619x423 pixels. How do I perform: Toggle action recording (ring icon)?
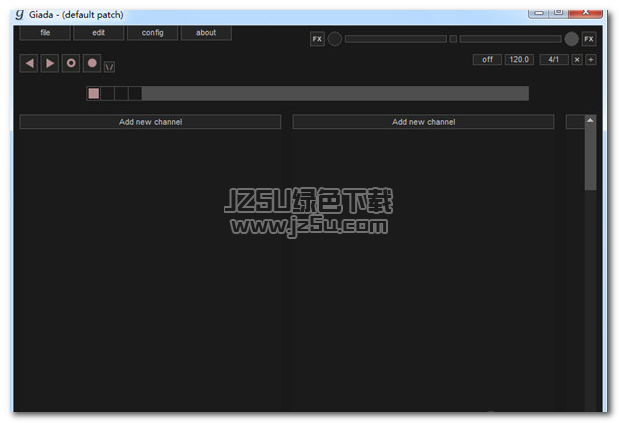[x=71, y=64]
